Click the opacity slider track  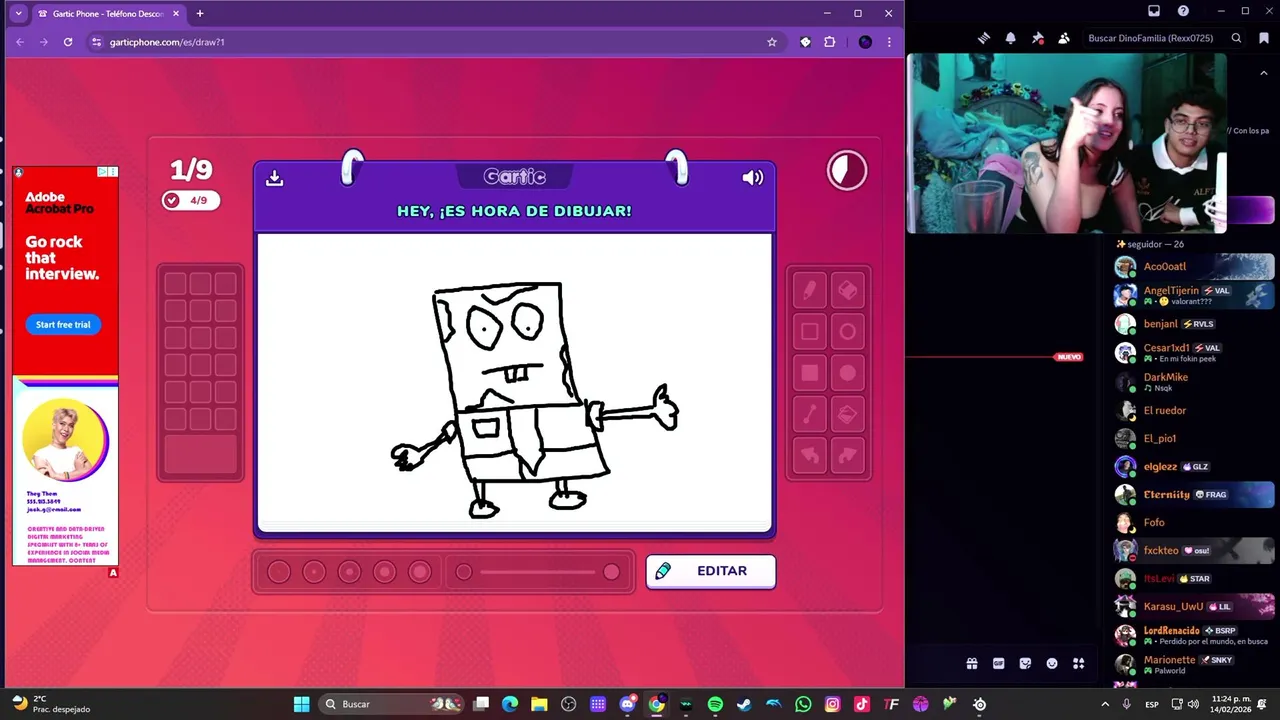[x=538, y=572]
